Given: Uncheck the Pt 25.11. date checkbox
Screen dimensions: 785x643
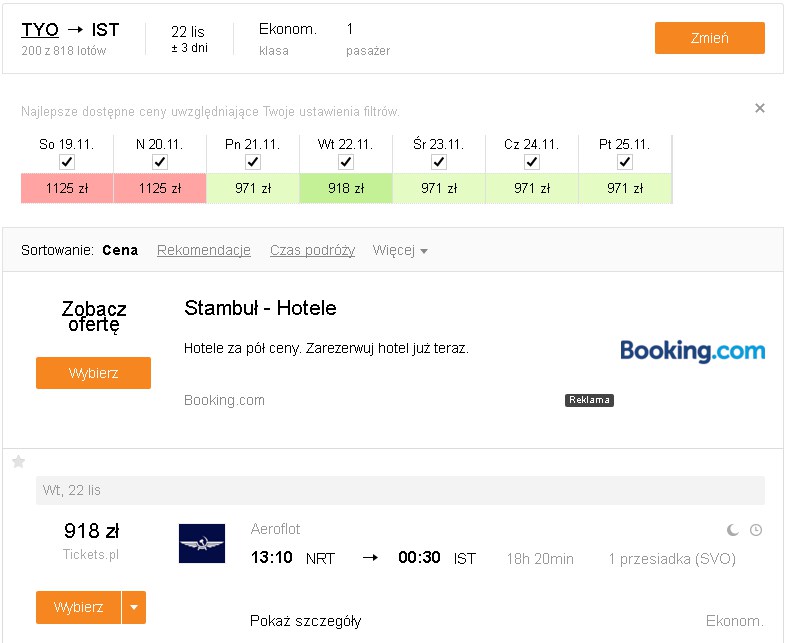Looking at the screenshot, I should pyautogui.click(x=625, y=162).
